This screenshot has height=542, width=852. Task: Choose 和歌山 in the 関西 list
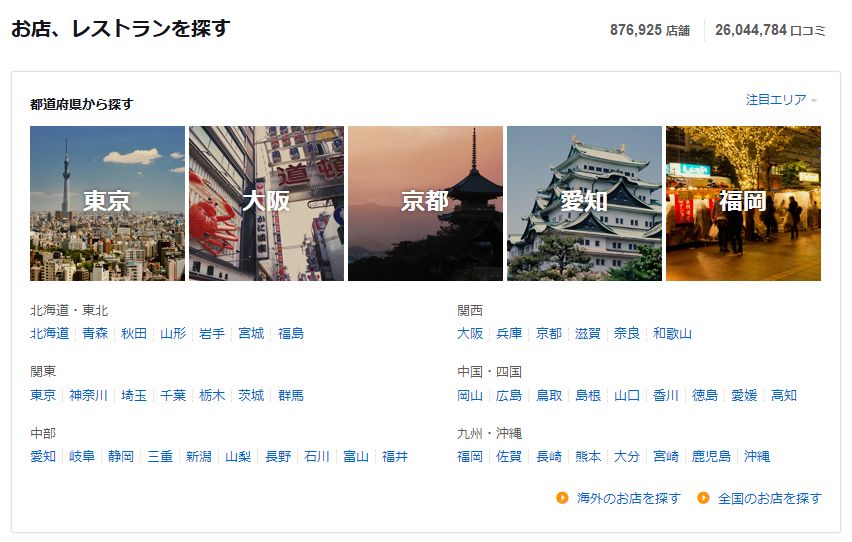(x=672, y=333)
